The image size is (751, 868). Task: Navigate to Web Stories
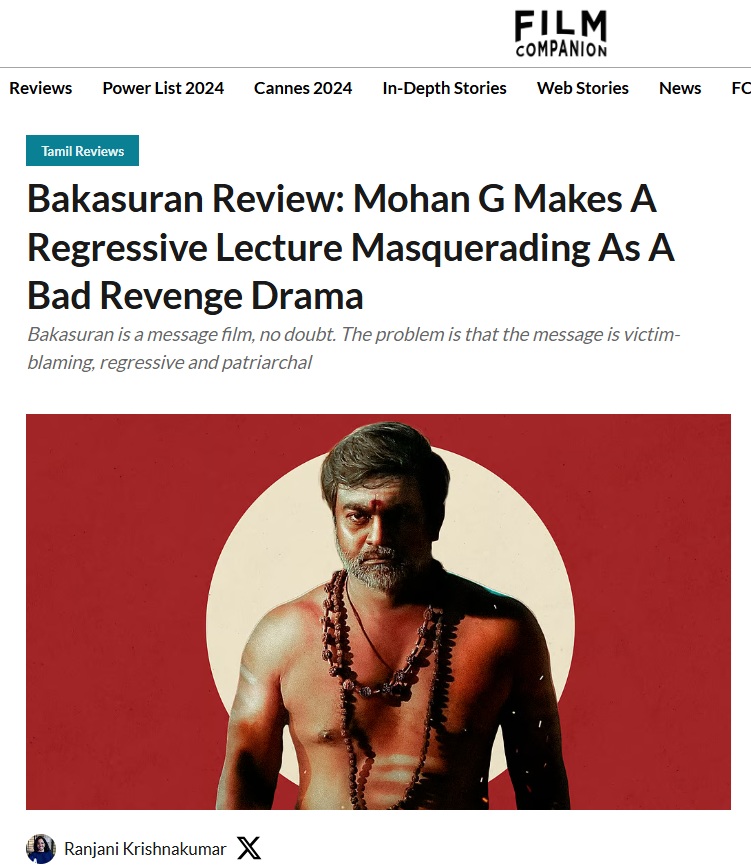pyautogui.click(x=583, y=88)
